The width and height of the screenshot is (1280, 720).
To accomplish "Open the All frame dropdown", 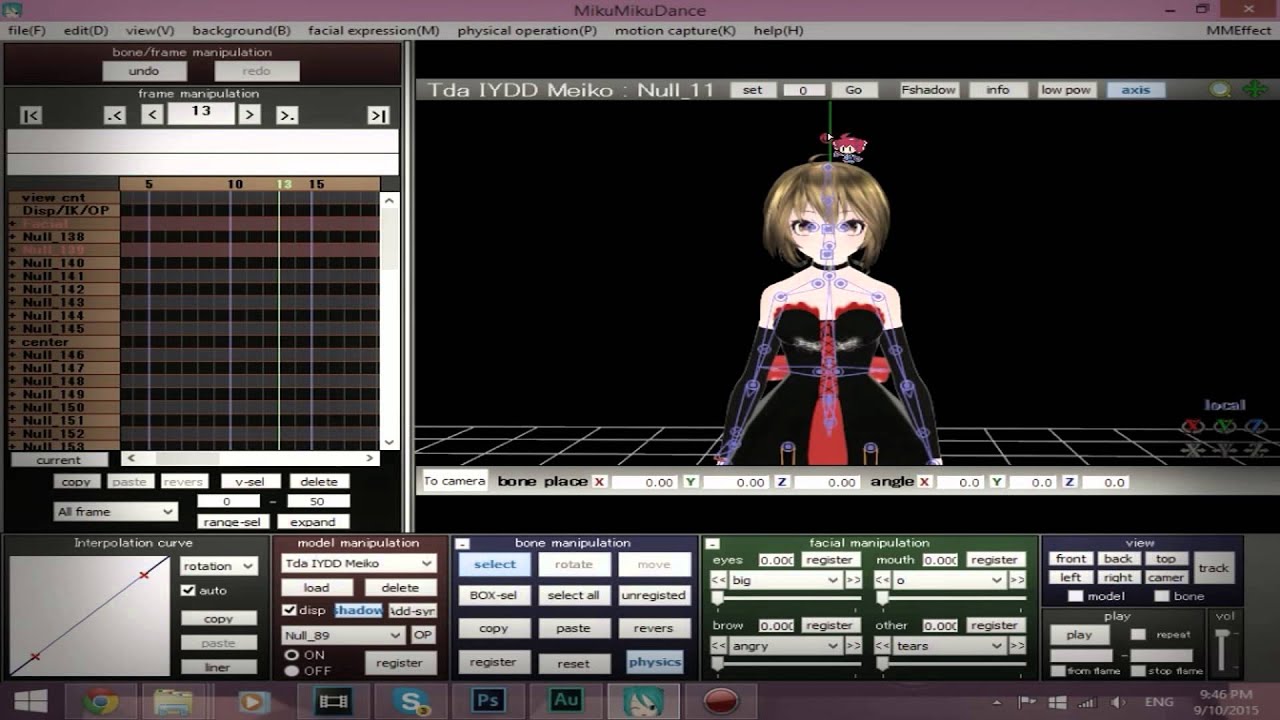I will (x=116, y=512).
